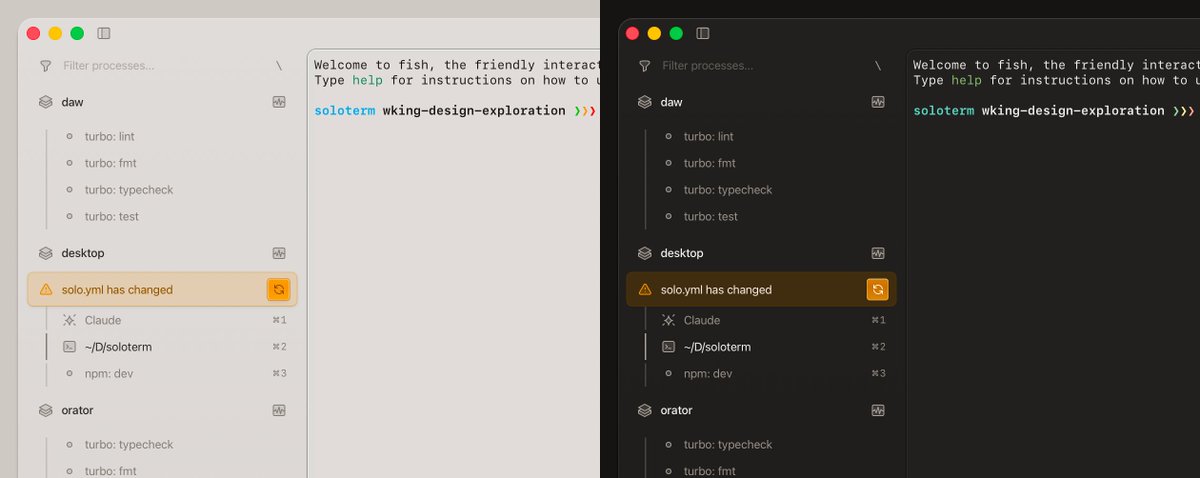Open activity monitor icon for daw, light window
Image resolution: width=1200 pixels, height=478 pixels.
279,102
